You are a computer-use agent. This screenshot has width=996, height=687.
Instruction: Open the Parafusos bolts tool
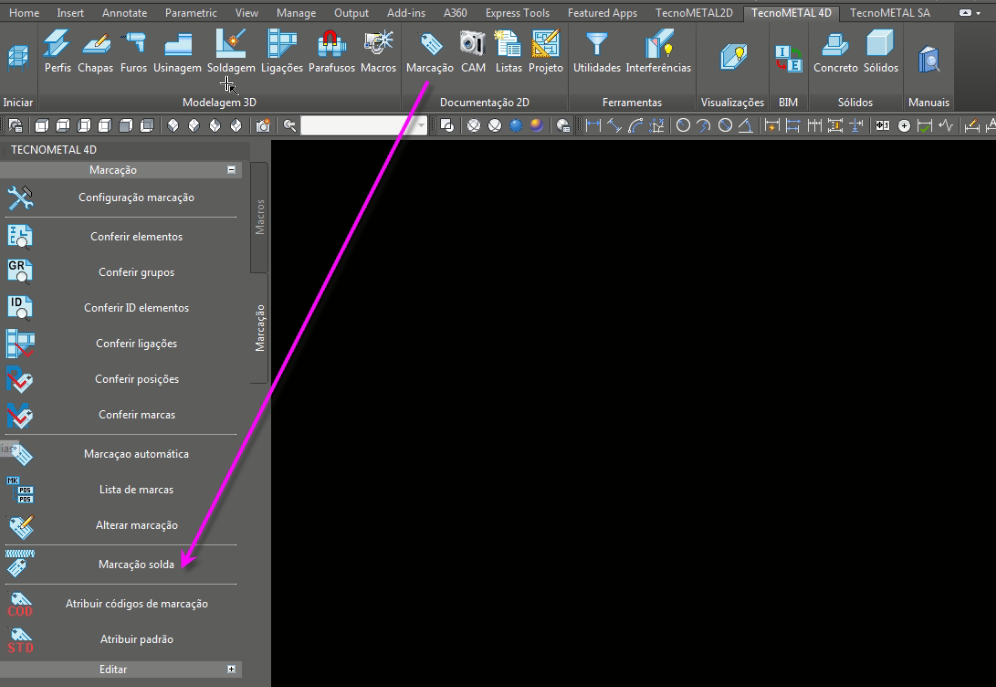coord(332,52)
